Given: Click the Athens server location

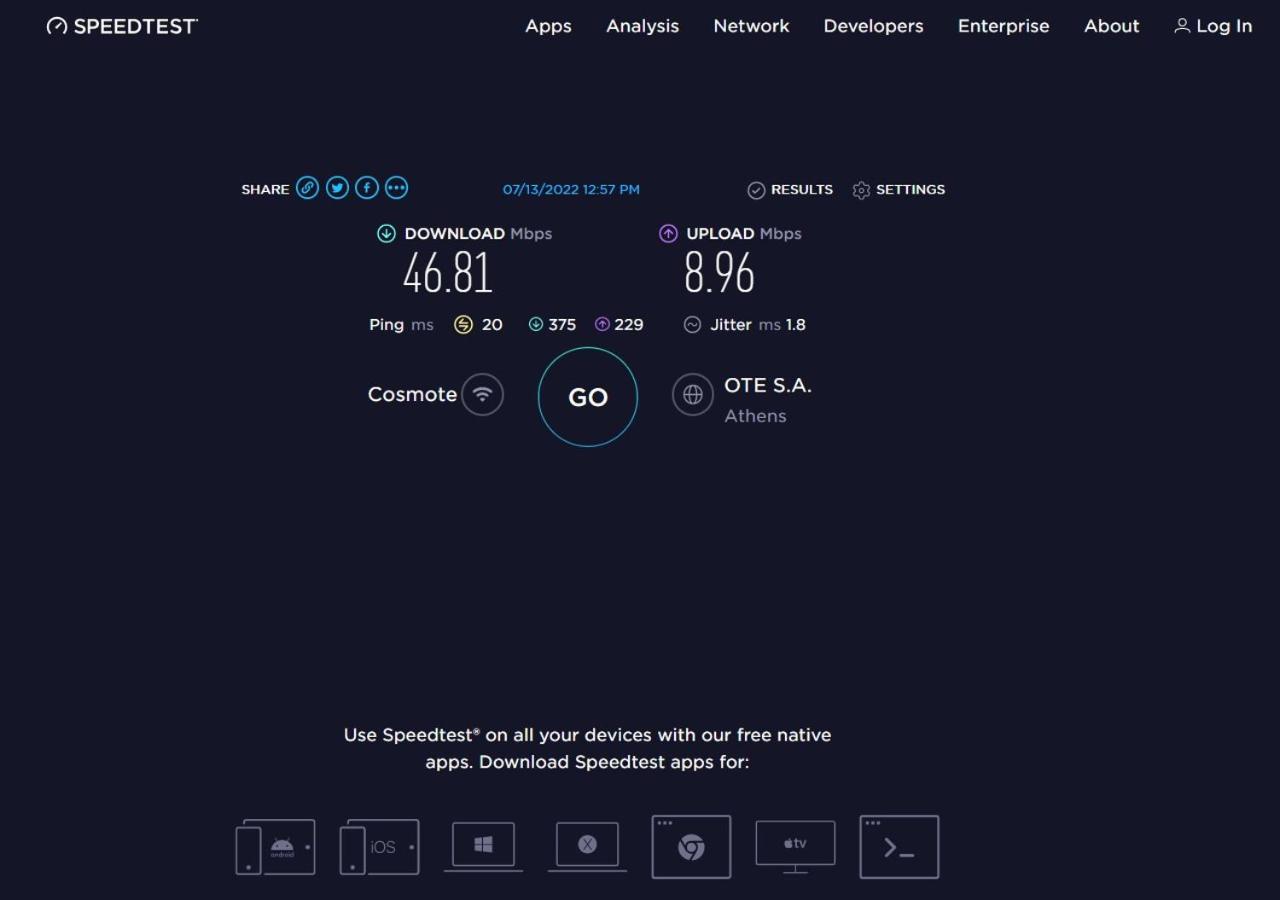Looking at the screenshot, I should (755, 416).
